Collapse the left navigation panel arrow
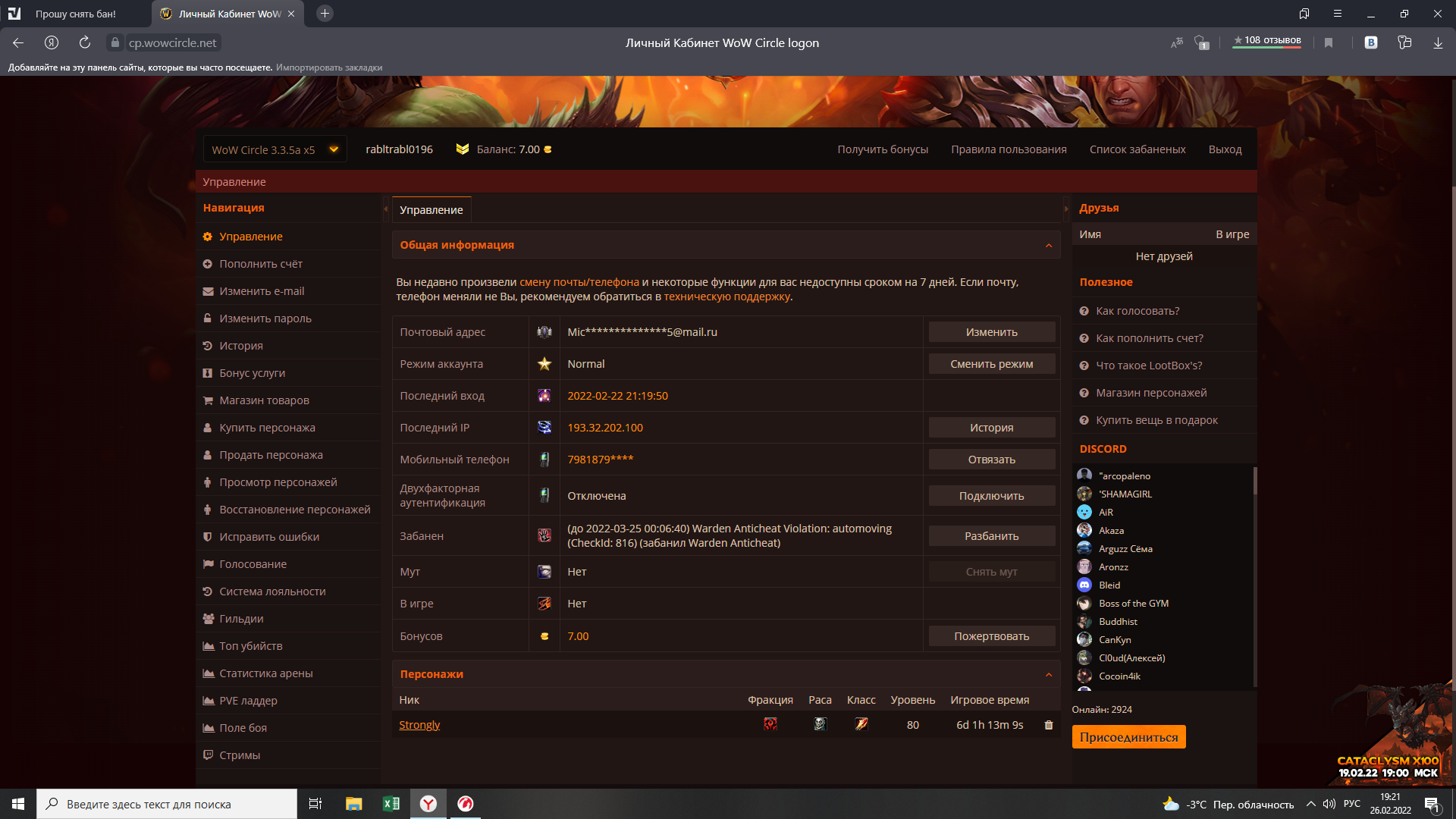This screenshot has width=1456, height=819. [385, 209]
